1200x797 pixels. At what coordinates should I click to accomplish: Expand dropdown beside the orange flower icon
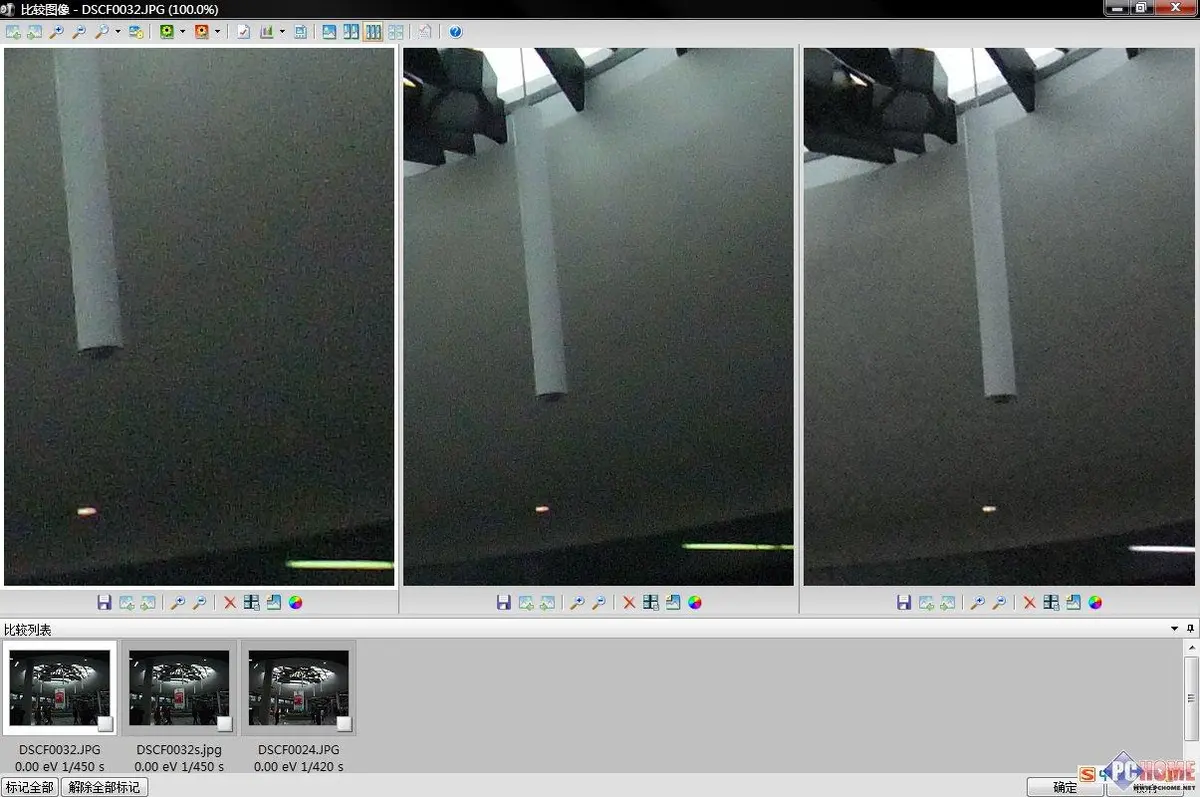pos(217,32)
